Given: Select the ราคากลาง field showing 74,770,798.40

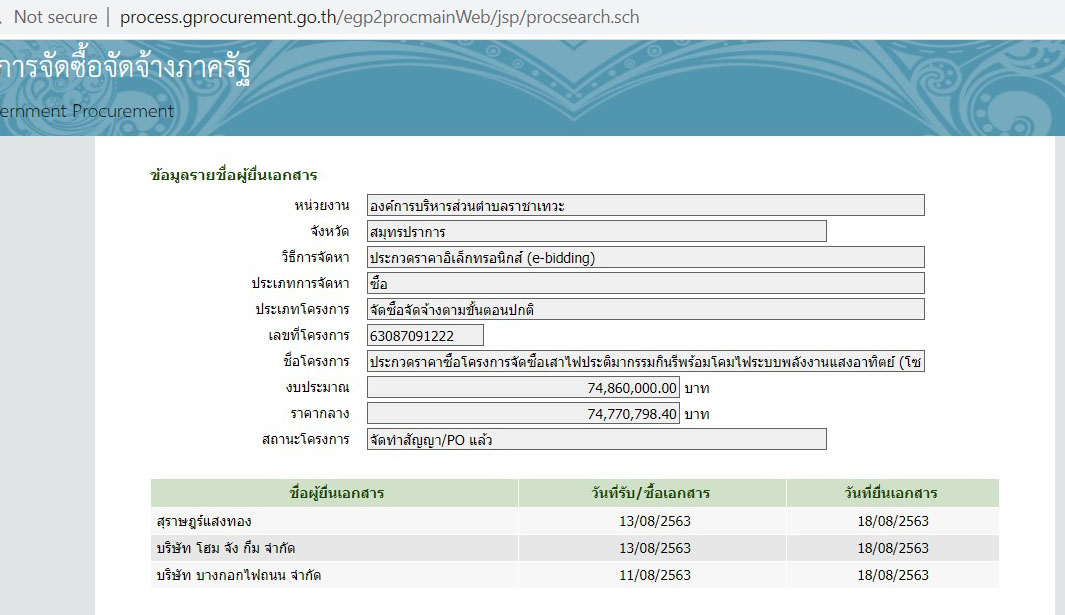Looking at the screenshot, I should tap(523, 413).
